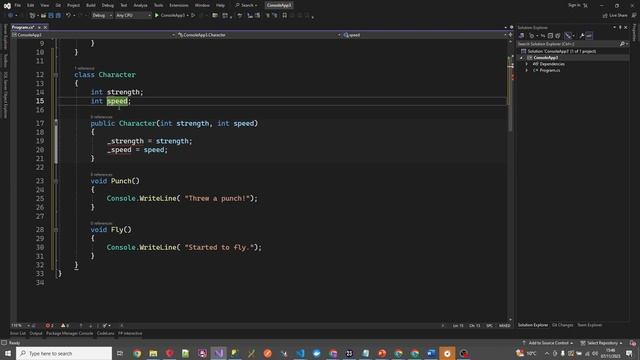Collapse the class Character code block

(56, 75)
